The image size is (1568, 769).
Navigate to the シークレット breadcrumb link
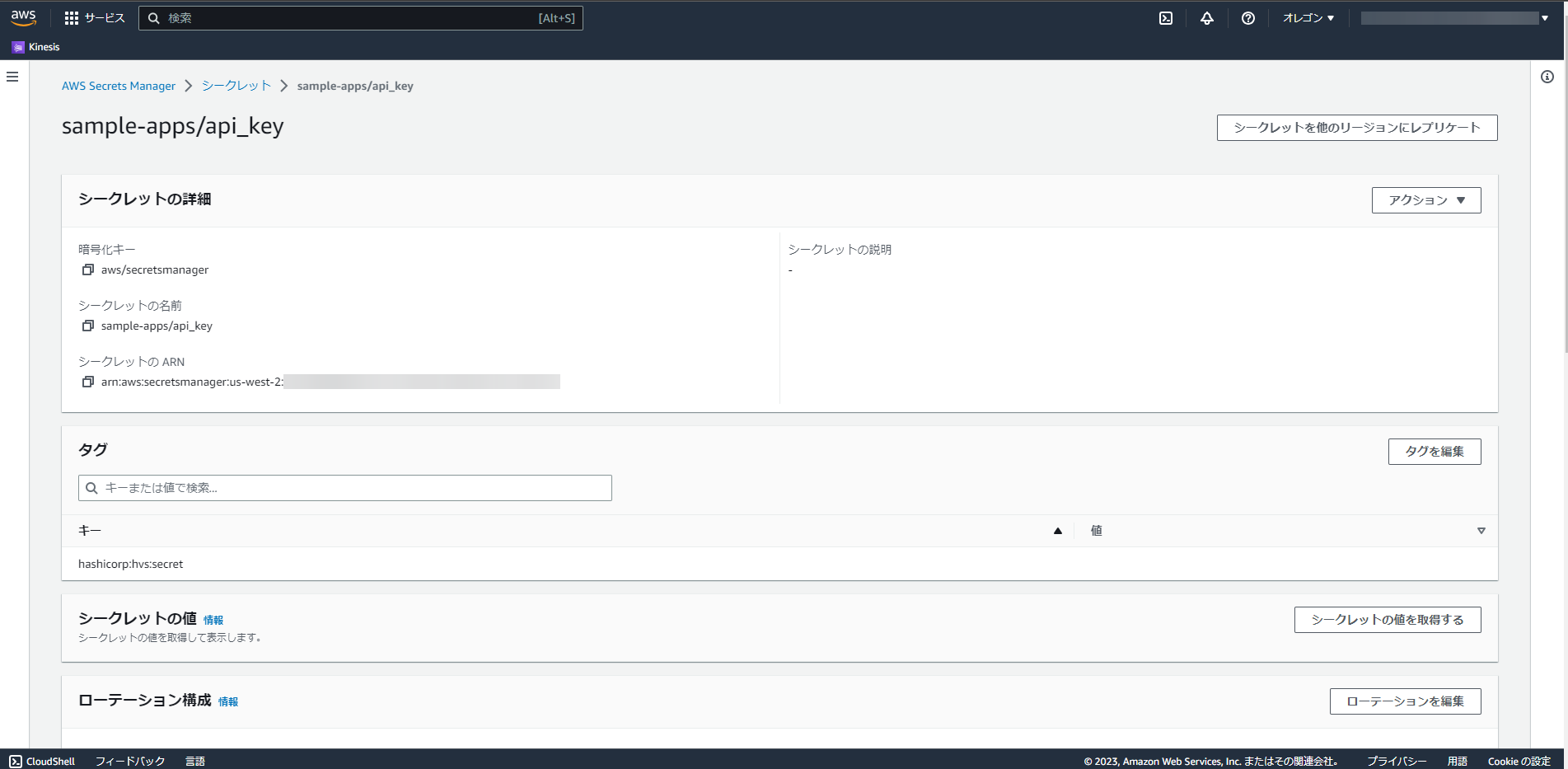(236, 86)
